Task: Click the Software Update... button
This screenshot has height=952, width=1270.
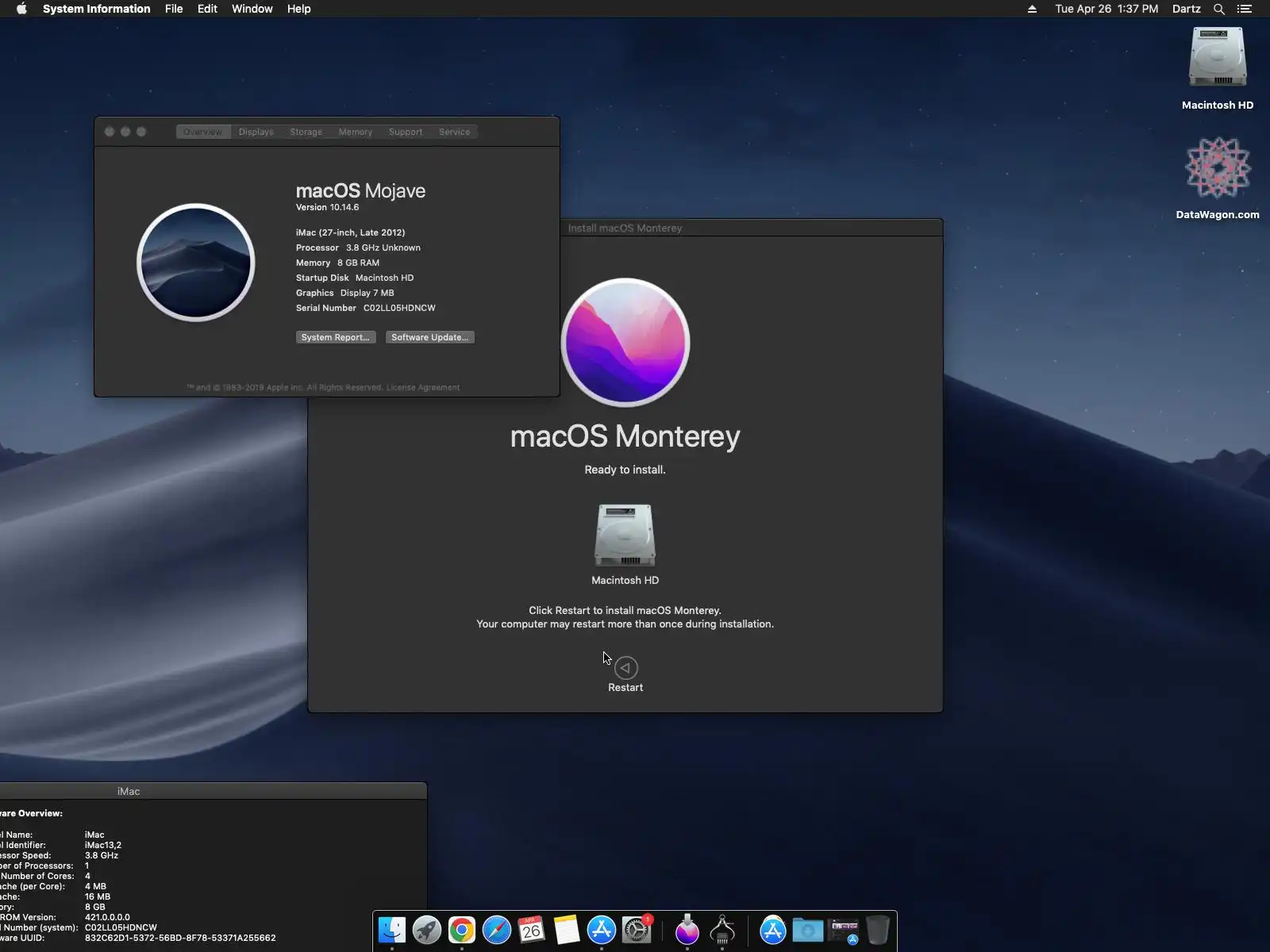Action: [430, 337]
